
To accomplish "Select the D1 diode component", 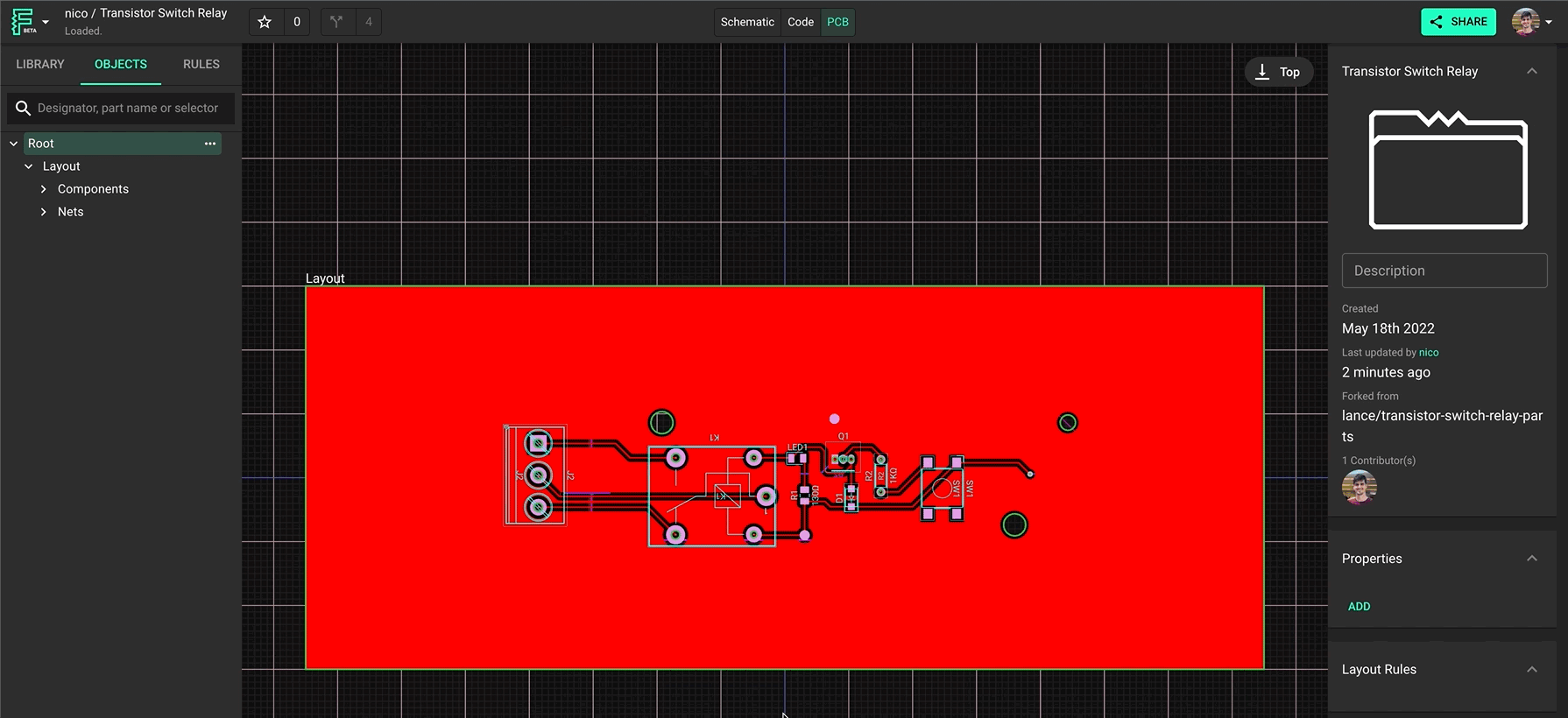I will [x=850, y=497].
